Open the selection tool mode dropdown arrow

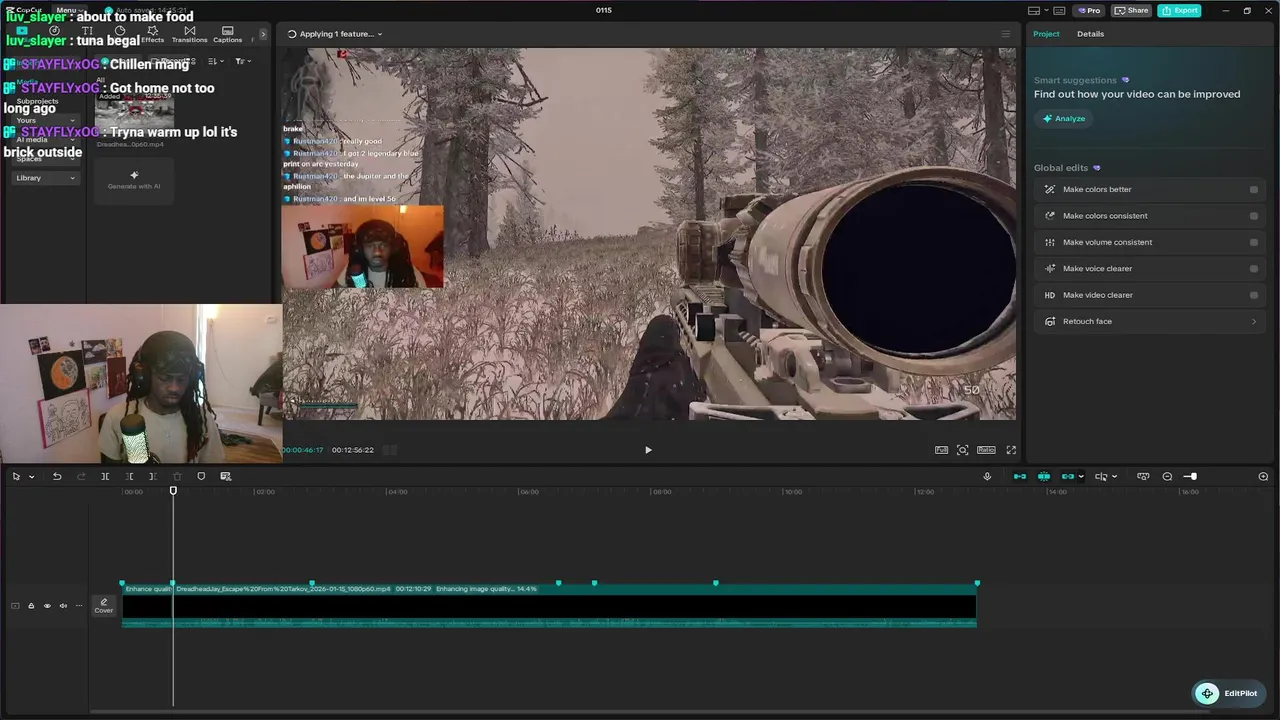point(31,477)
